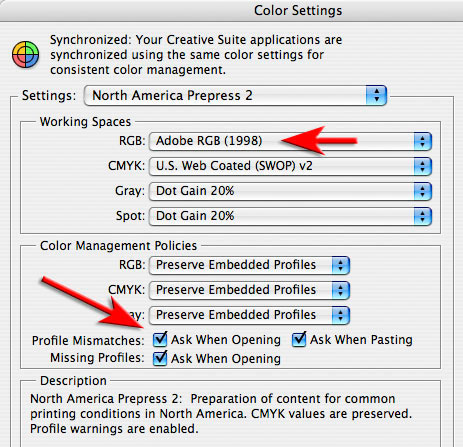Click the Settings dropdown stepper arrows
The height and width of the screenshot is (447, 463).
(376, 96)
